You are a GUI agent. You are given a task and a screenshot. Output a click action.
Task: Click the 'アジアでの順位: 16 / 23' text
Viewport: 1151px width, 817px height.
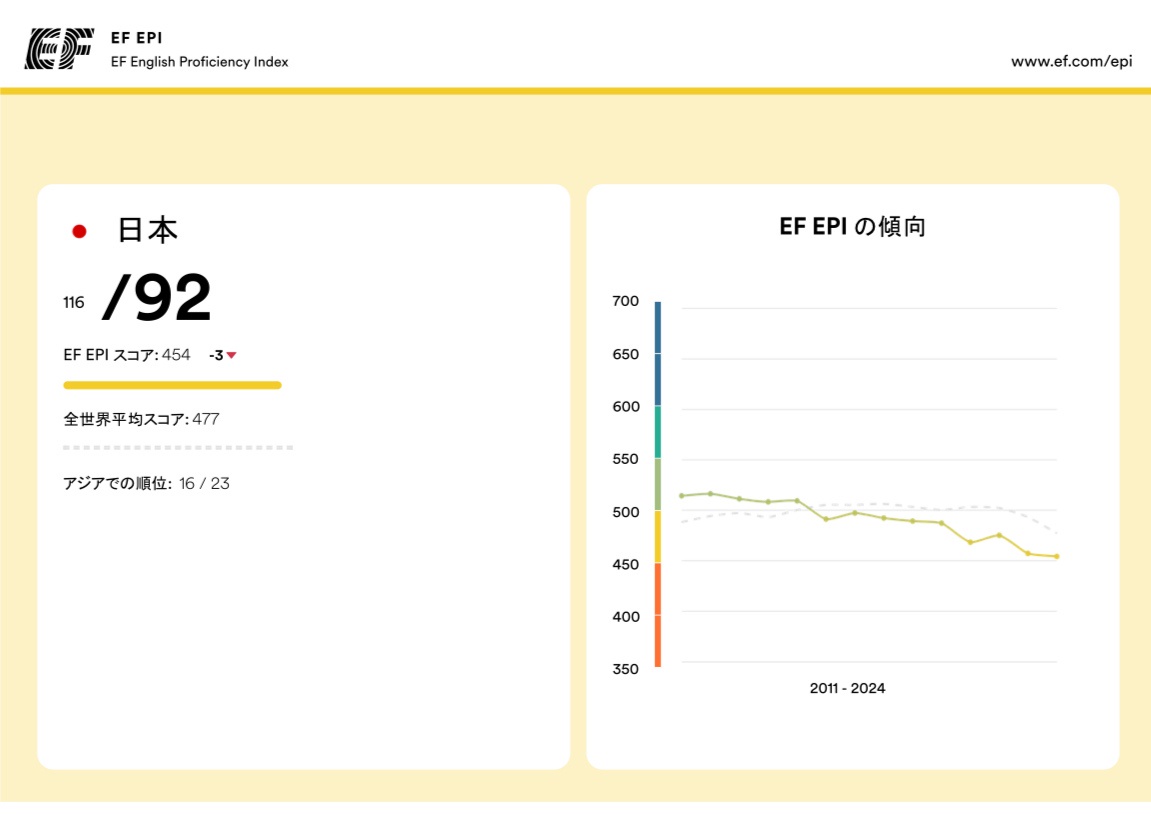(146, 484)
